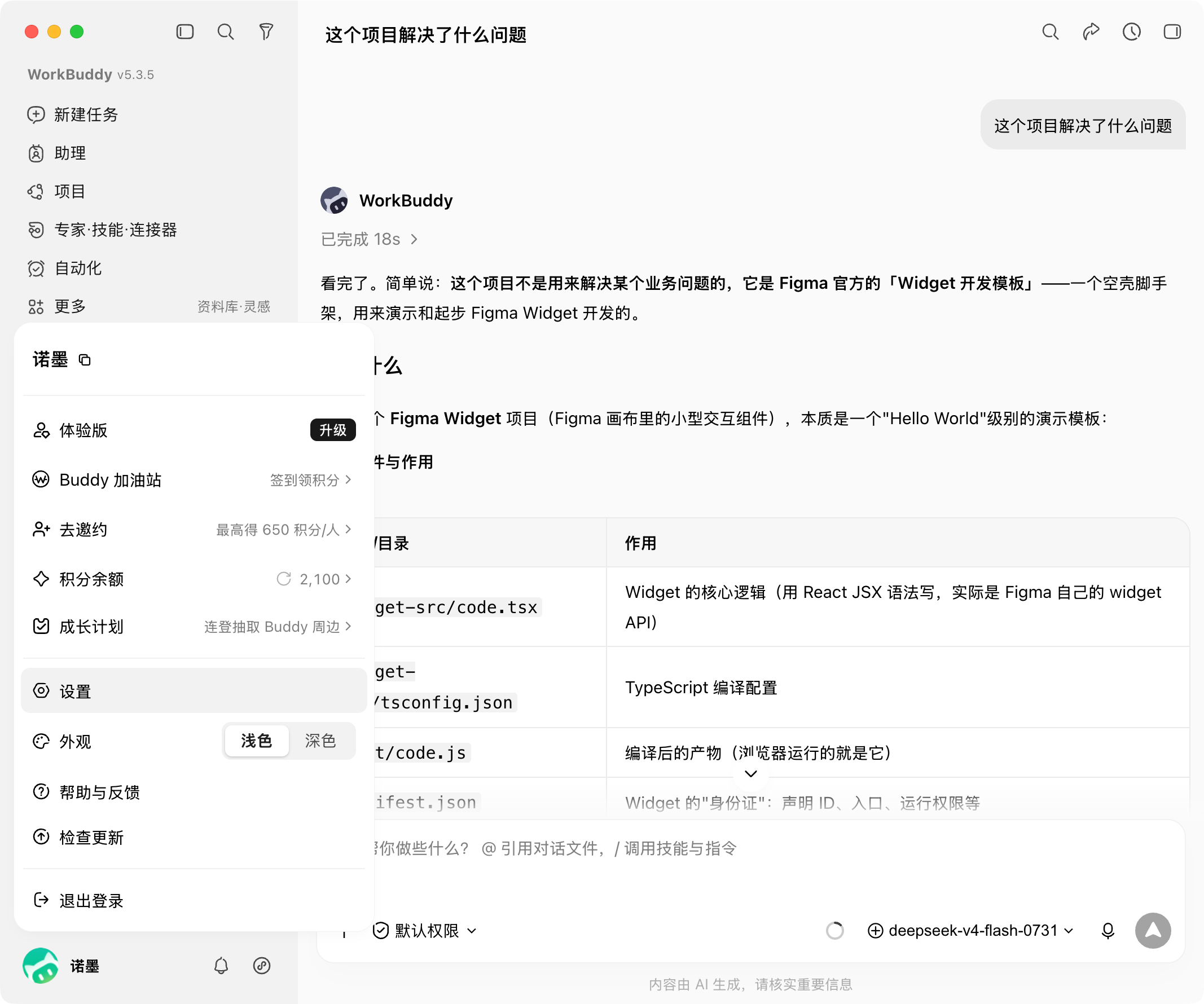Click the 外观 palette icon
The image size is (1204, 1004).
point(41,741)
